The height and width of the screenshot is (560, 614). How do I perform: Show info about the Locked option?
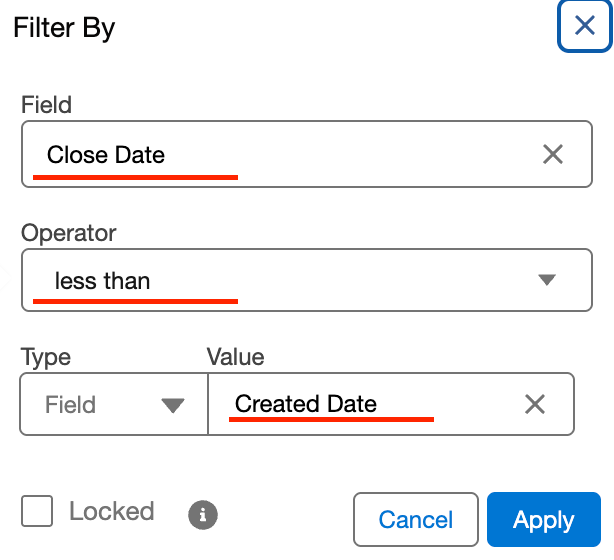coord(203,515)
